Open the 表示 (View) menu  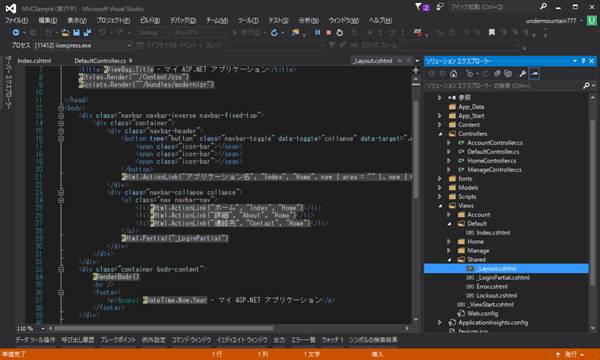(x=77, y=20)
